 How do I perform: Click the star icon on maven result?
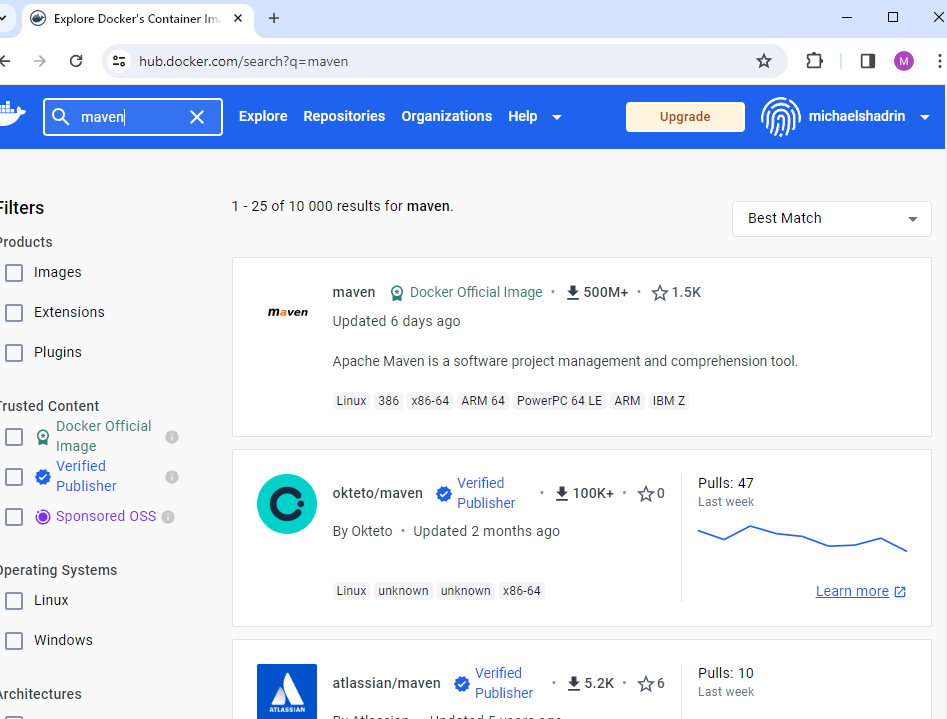[x=660, y=293]
